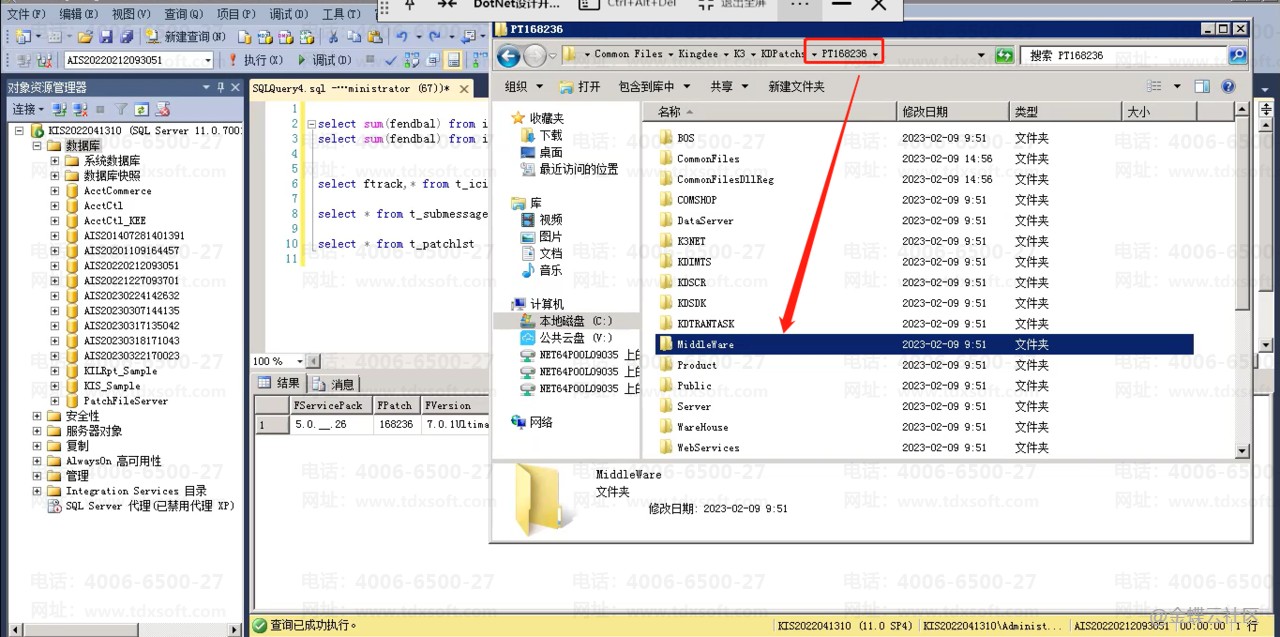Image resolution: width=1280 pixels, height=637 pixels.
Task: Click the cut (scissors) icon in toolbar
Action: 333,37
